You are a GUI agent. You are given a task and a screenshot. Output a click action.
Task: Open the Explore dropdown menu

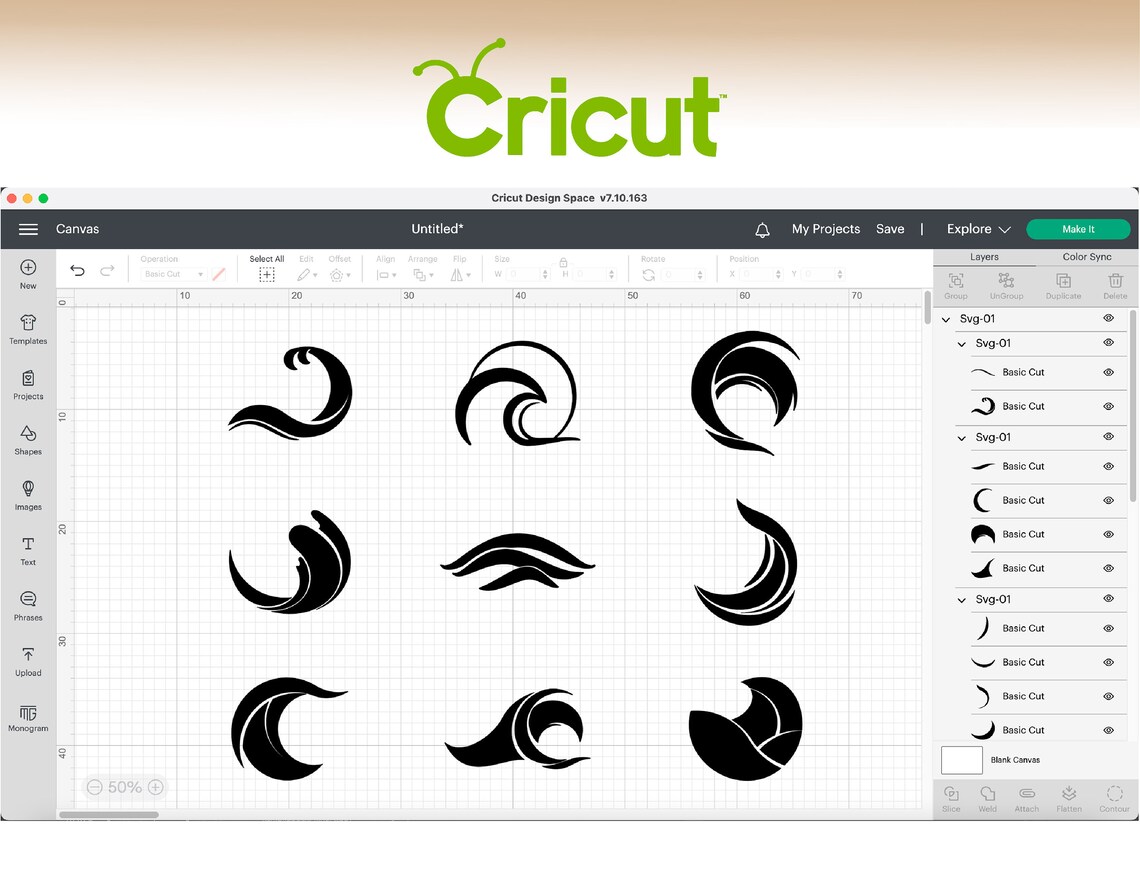[977, 229]
